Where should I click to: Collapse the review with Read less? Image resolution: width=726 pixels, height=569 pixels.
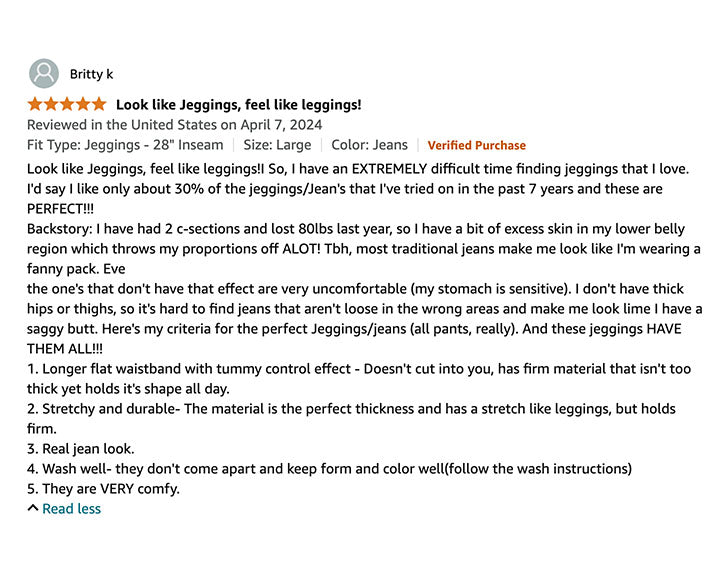(x=71, y=509)
